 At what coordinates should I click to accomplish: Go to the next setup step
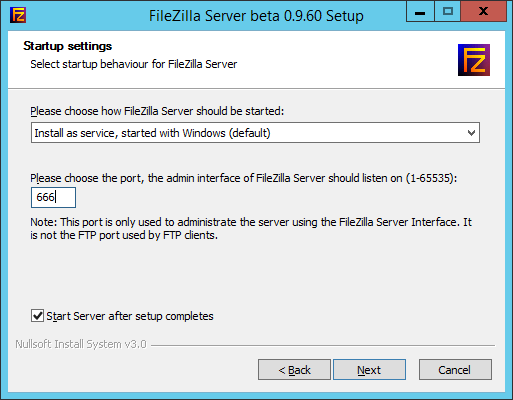coord(369,370)
